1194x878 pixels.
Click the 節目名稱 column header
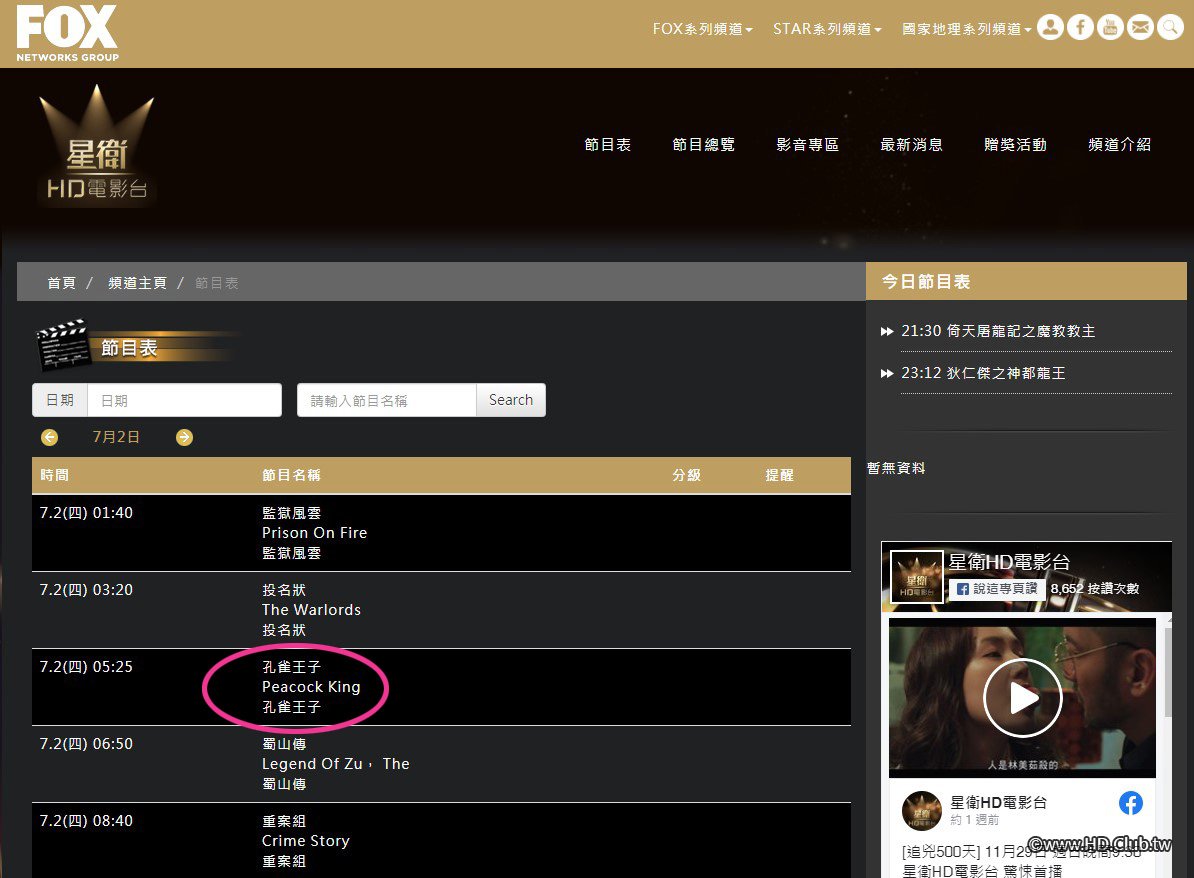tap(291, 475)
